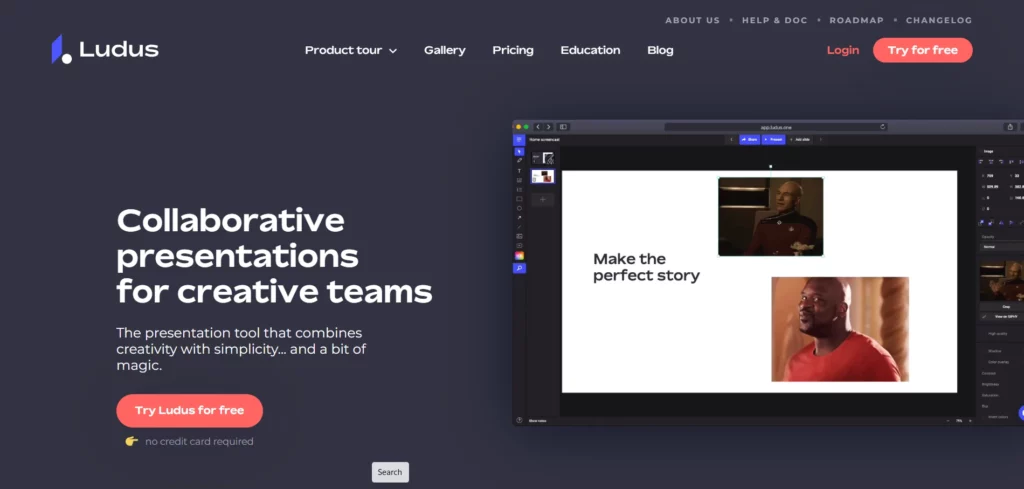Select the circle shape tool
This screenshot has height=489, width=1024.
point(519,208)
